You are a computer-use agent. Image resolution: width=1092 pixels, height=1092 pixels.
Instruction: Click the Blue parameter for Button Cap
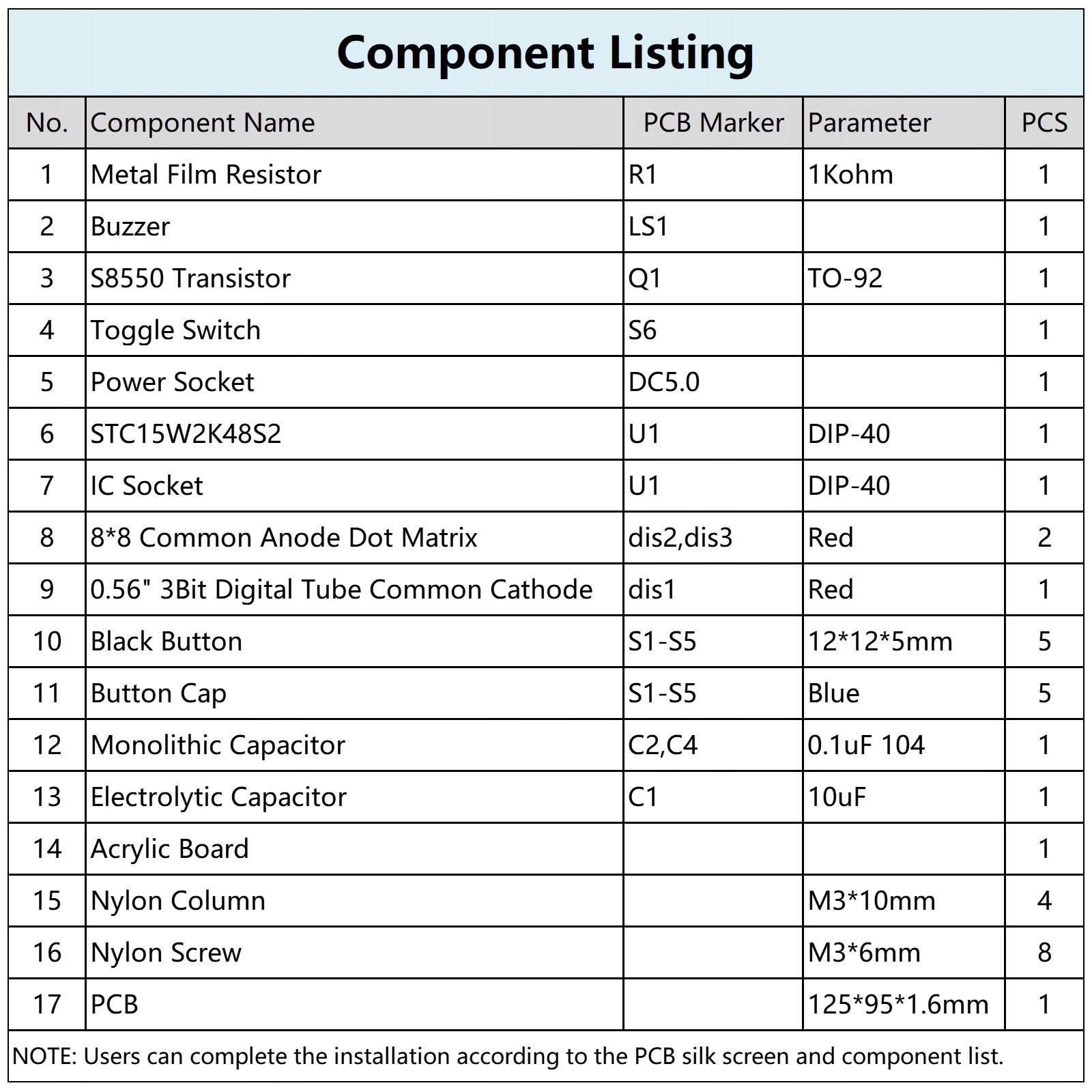tap(833, 693)
